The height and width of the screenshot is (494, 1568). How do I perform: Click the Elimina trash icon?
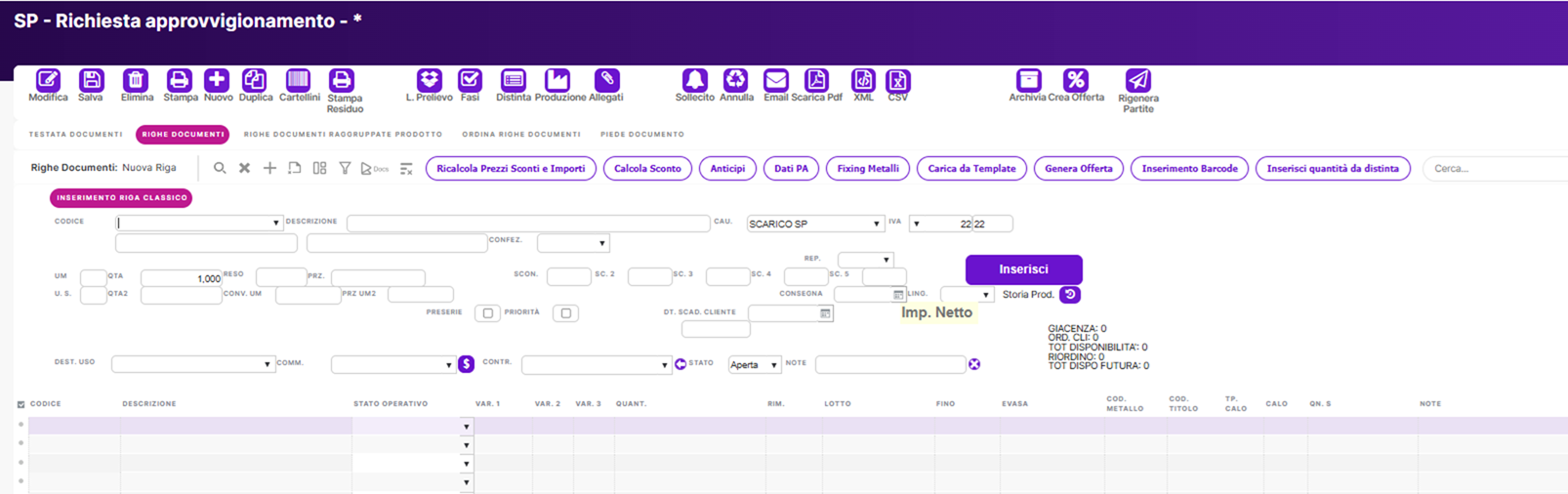[136, 81]
